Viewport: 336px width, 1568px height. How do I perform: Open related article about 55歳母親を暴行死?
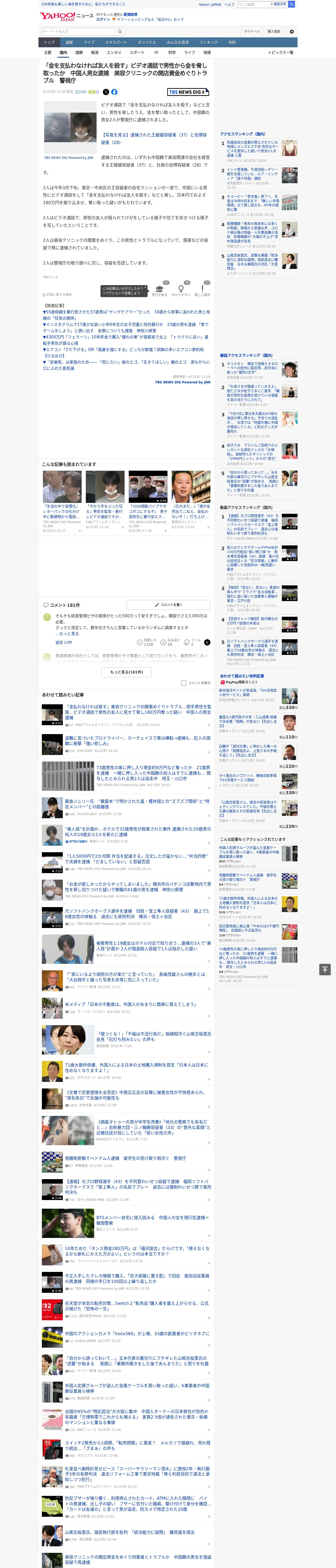coord(126,315)
